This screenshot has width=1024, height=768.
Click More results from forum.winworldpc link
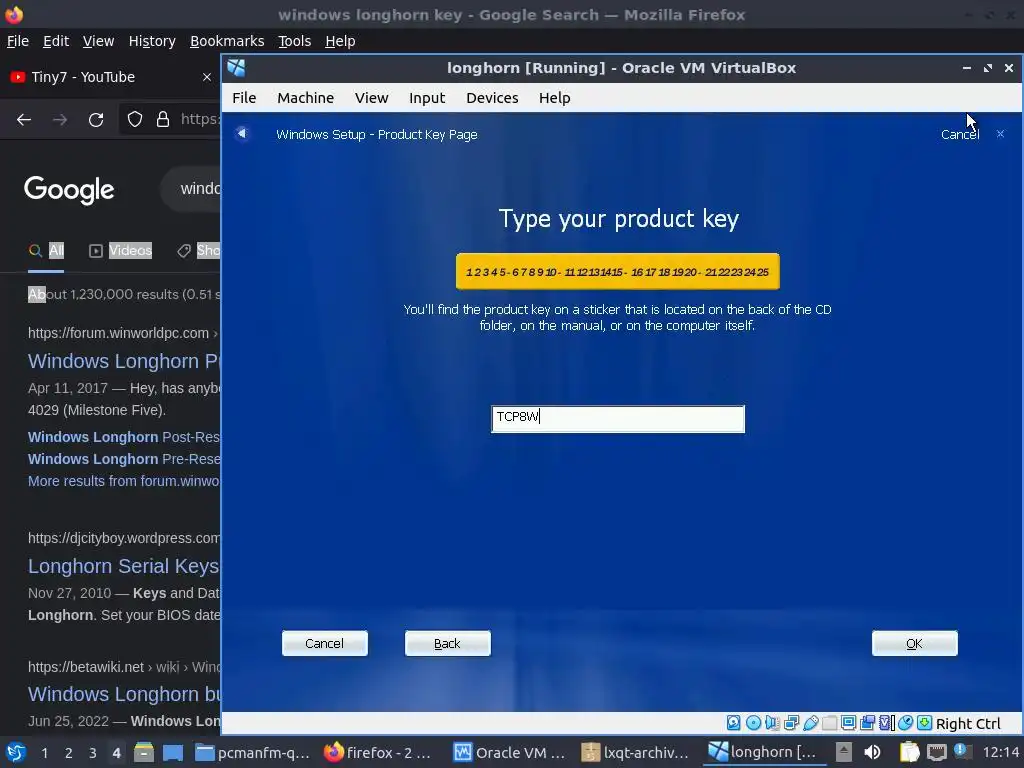coord(124,481)
